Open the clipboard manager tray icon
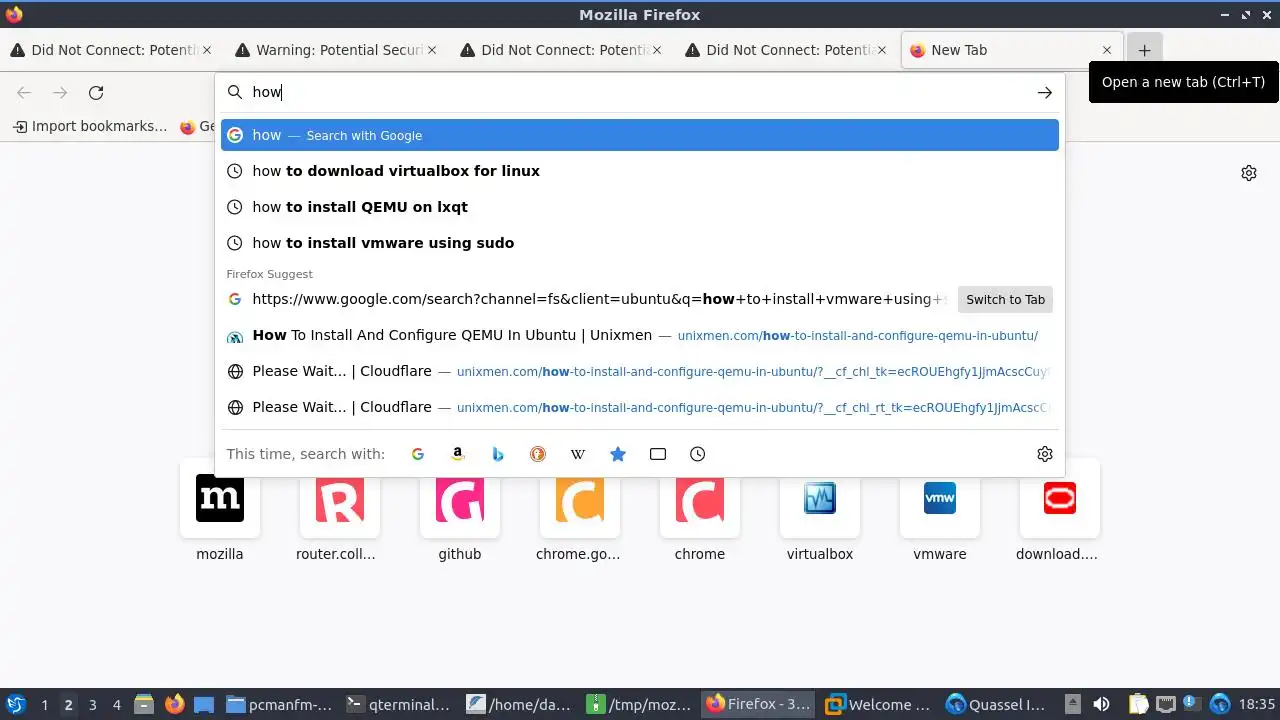The image size is (1280, 720). [x=1140, y=704]
